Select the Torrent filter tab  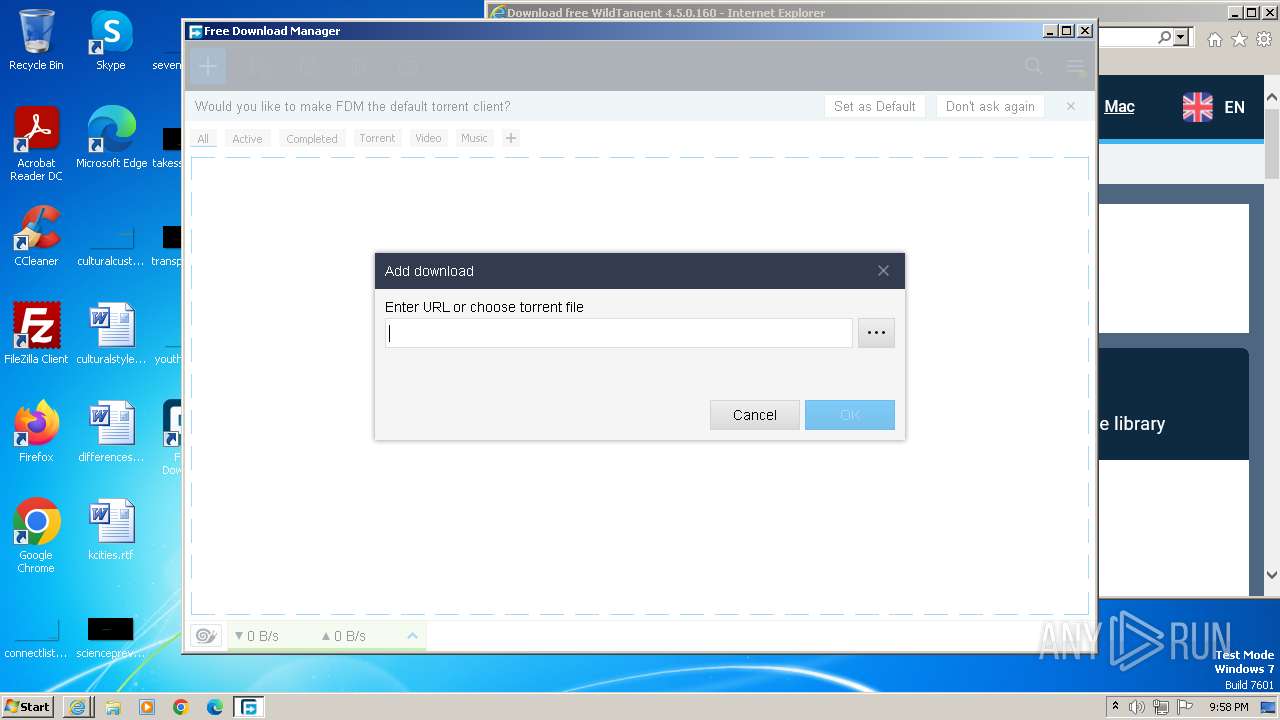[x=377, y=138]
